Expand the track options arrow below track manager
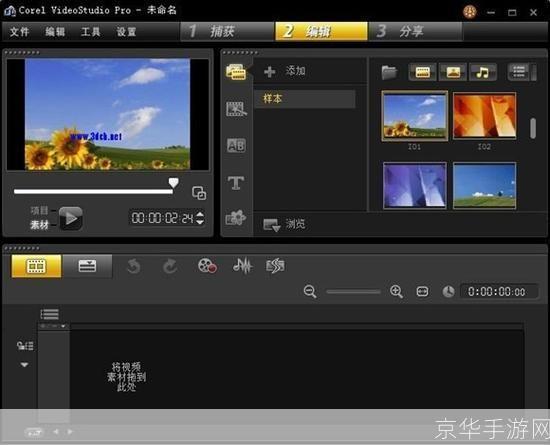The height and width of the screenshot is (445, 550). (x=24, y=365)
